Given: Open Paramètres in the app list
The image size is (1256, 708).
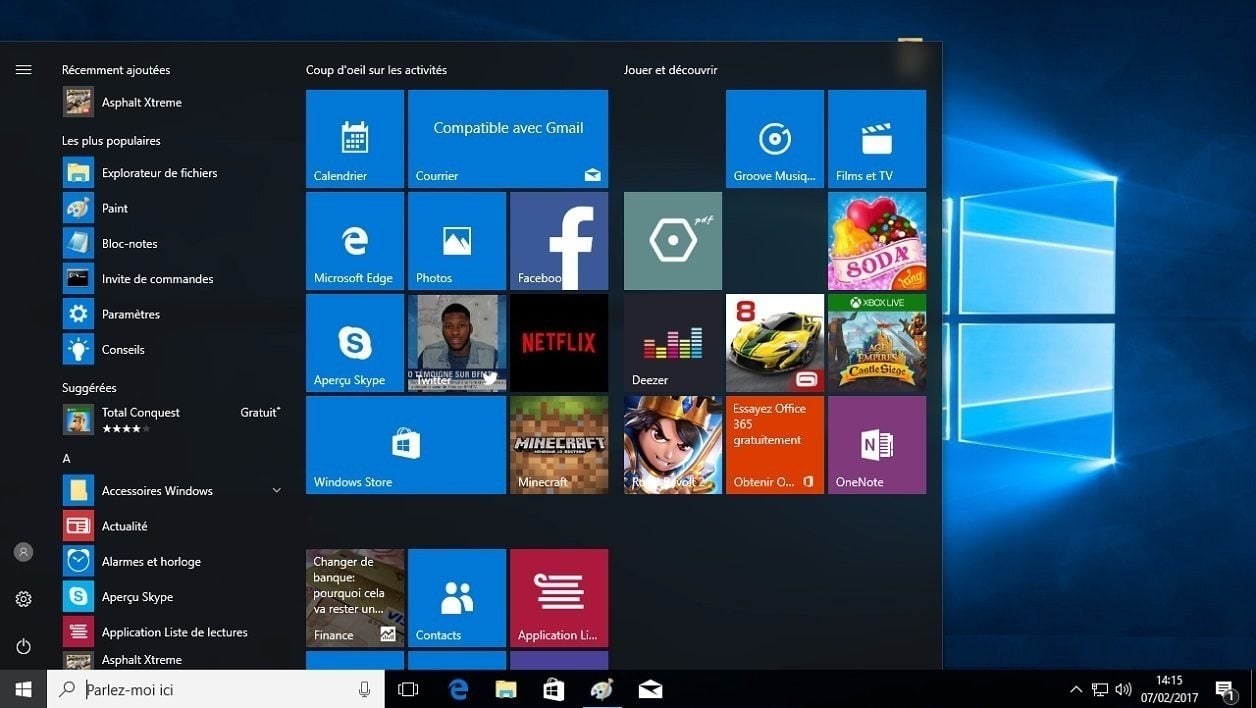Looking at the screenshot, I should pyautogui.click(x=172, y=314).
